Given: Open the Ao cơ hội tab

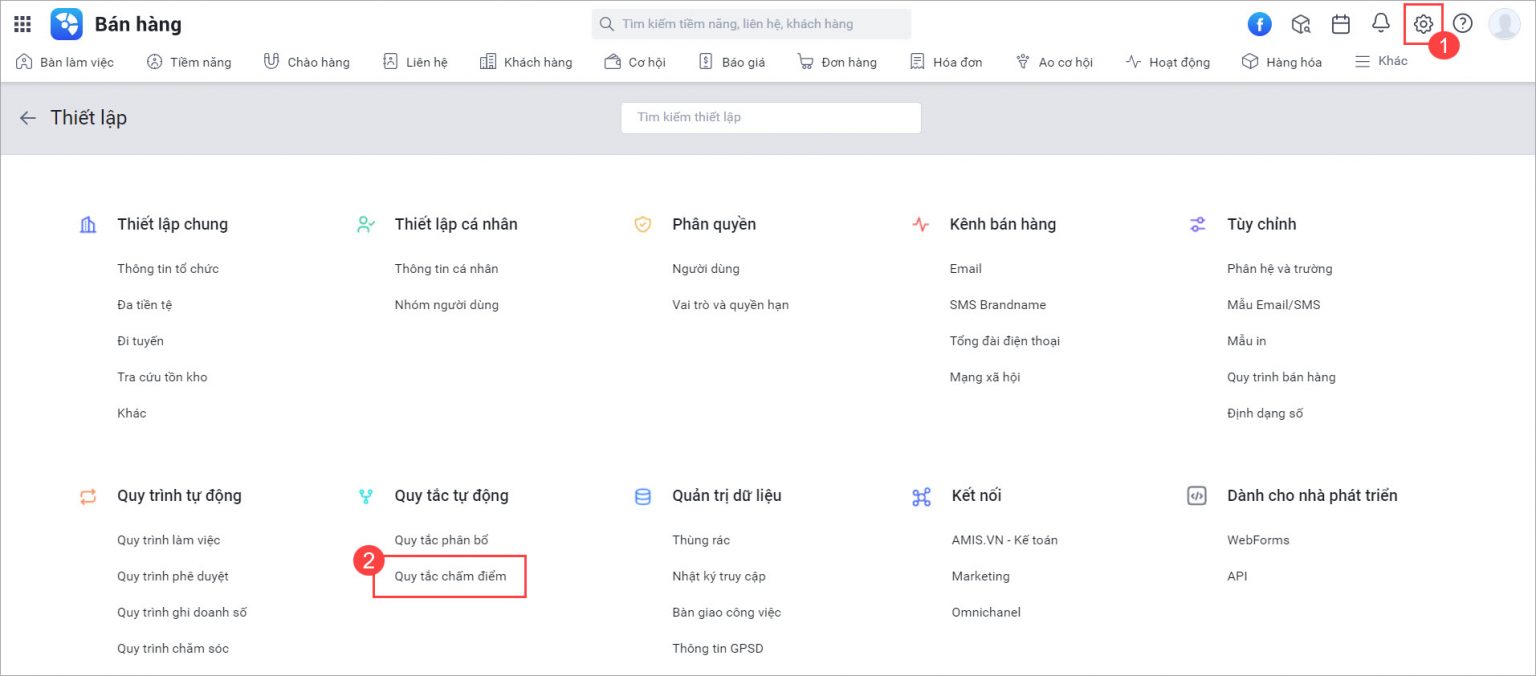Looking at the screenshot, I should [x=1054, y=62].
